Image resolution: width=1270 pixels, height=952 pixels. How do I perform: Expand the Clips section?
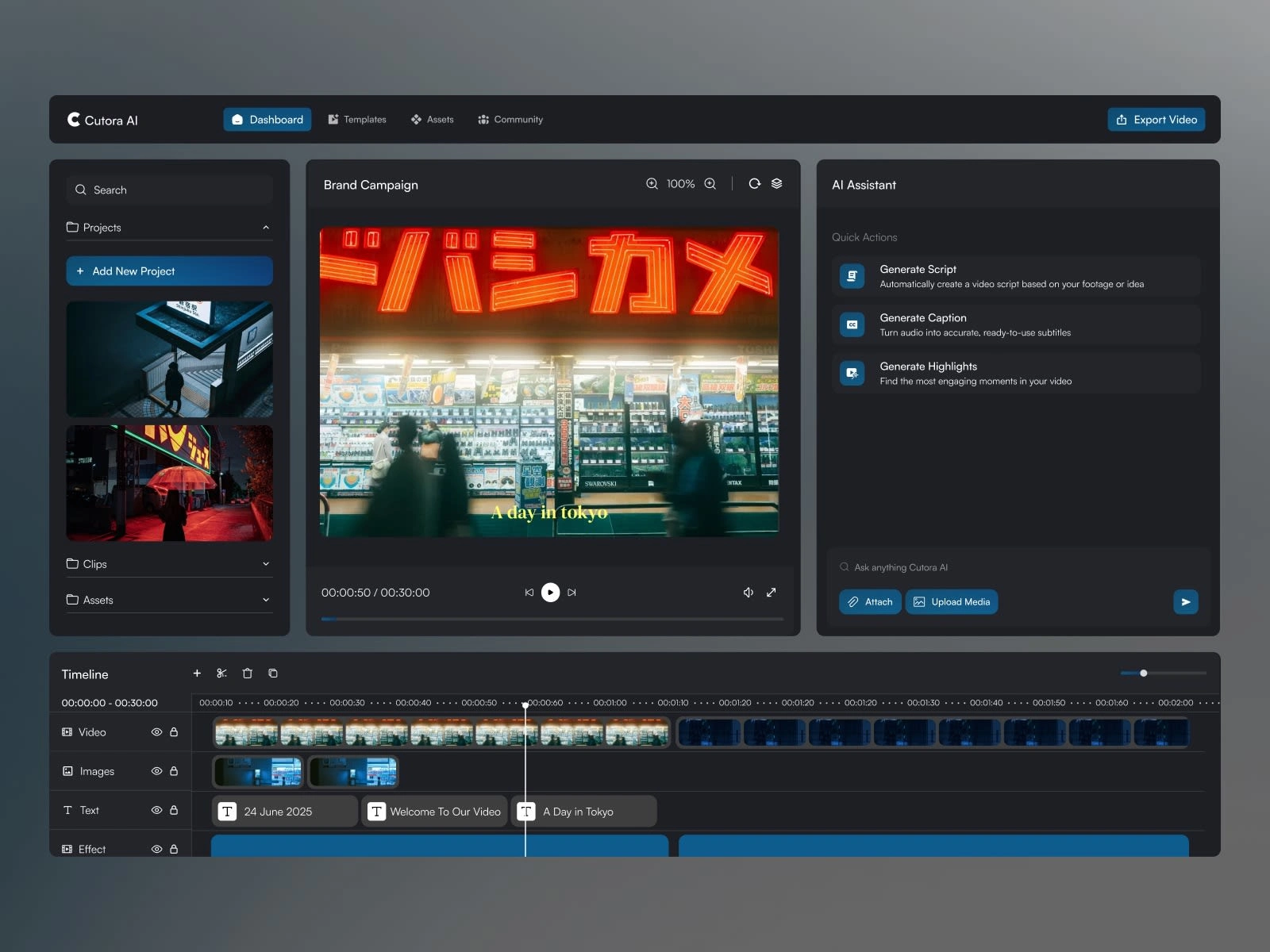266,564
